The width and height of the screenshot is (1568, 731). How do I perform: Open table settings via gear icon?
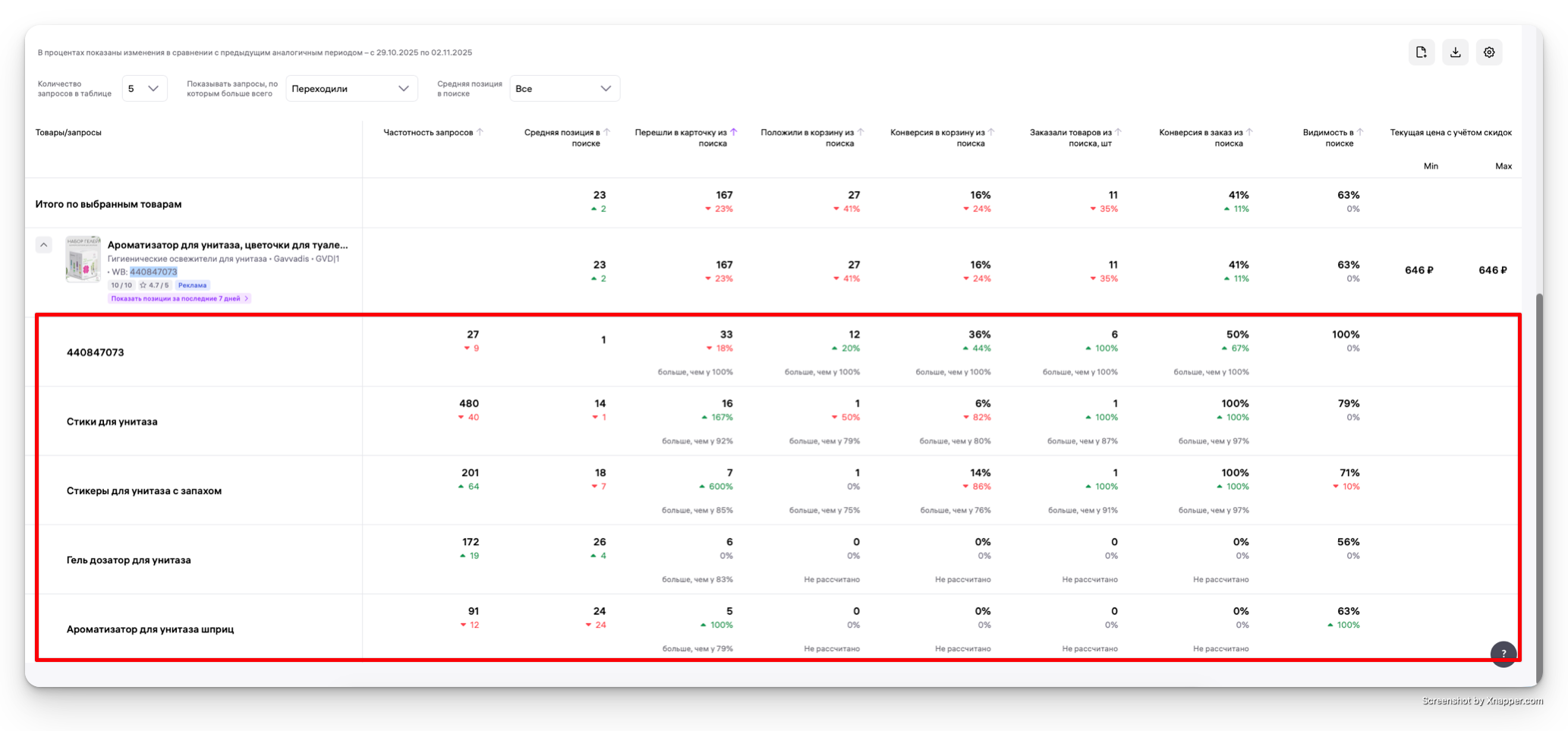click(1489, 52)
